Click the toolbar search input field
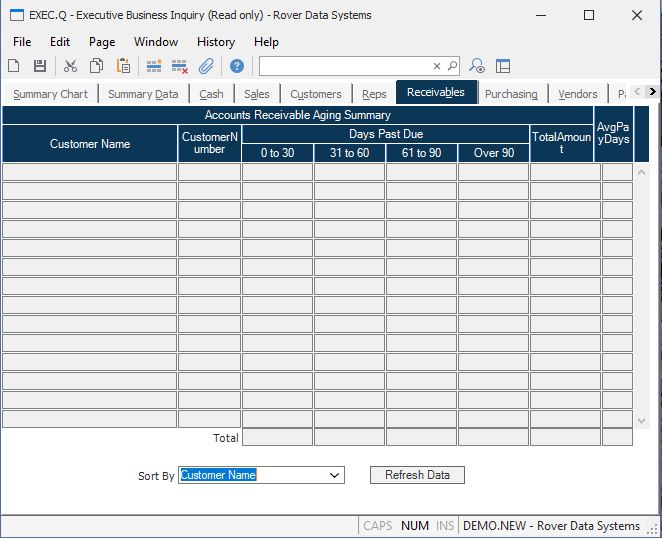Screen dimensions: 662x538 point(345,66)
